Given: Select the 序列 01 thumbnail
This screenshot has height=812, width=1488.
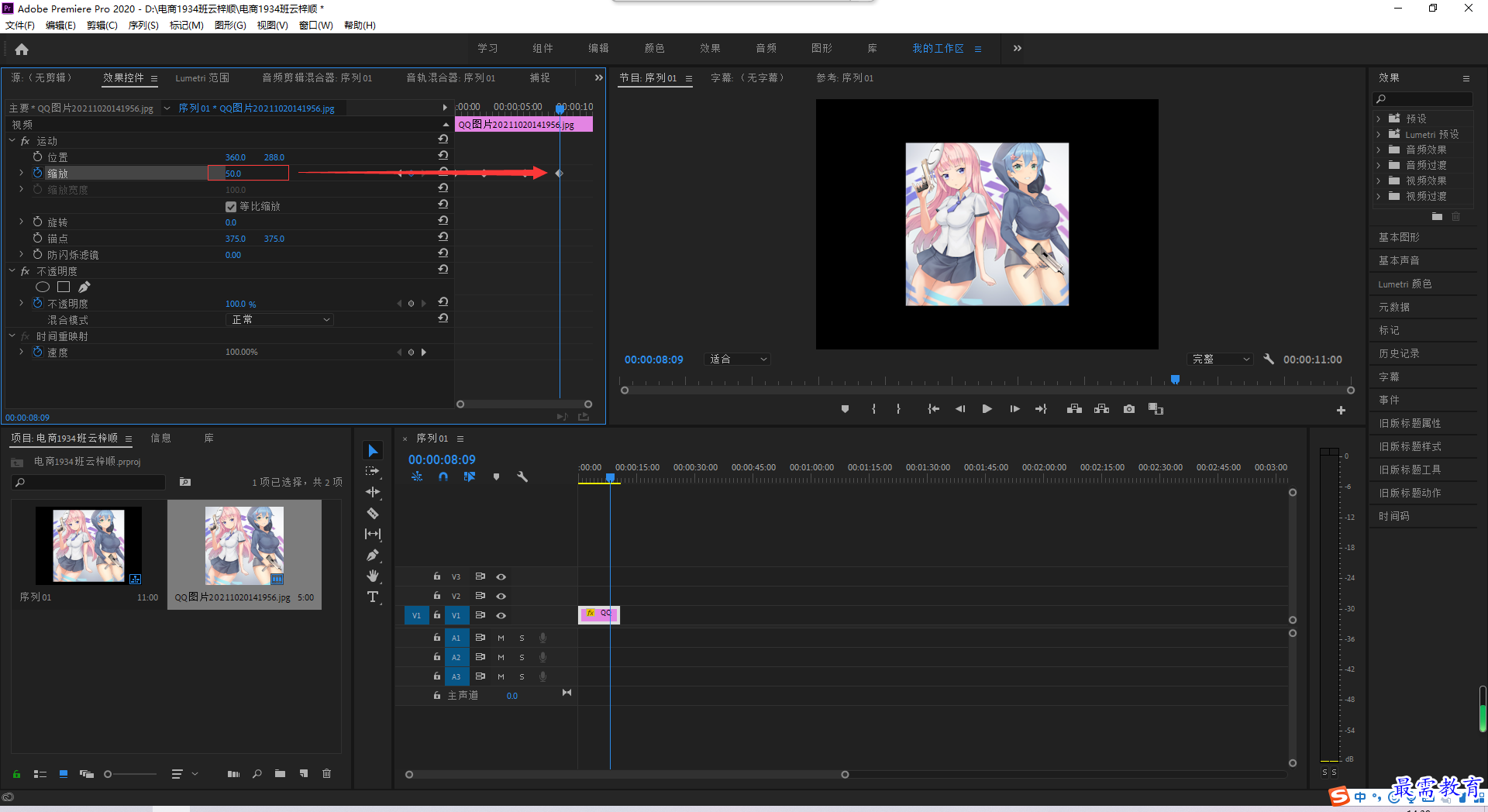Looking at the screenshot, I should click(x=88, y=545).
